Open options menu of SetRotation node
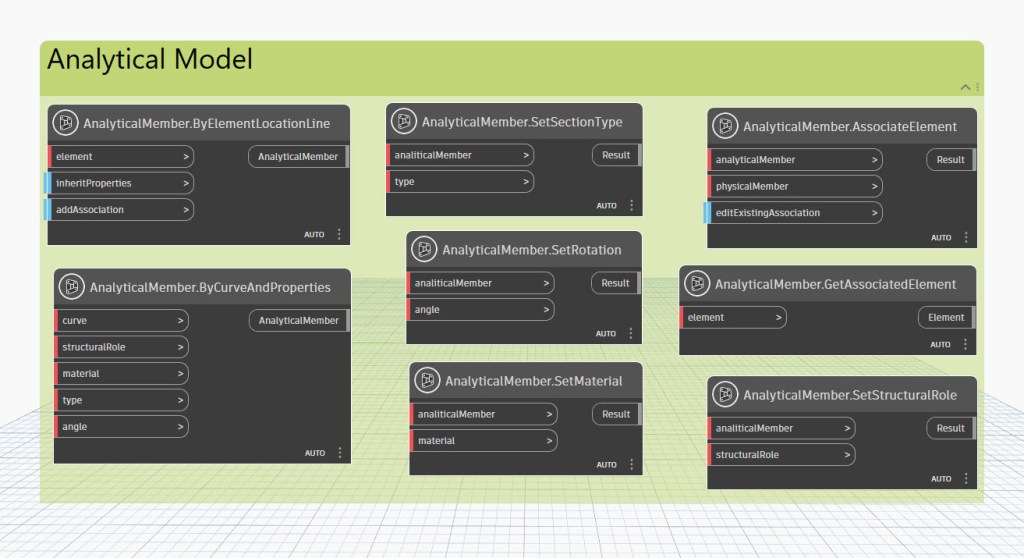 pos(631,333)
